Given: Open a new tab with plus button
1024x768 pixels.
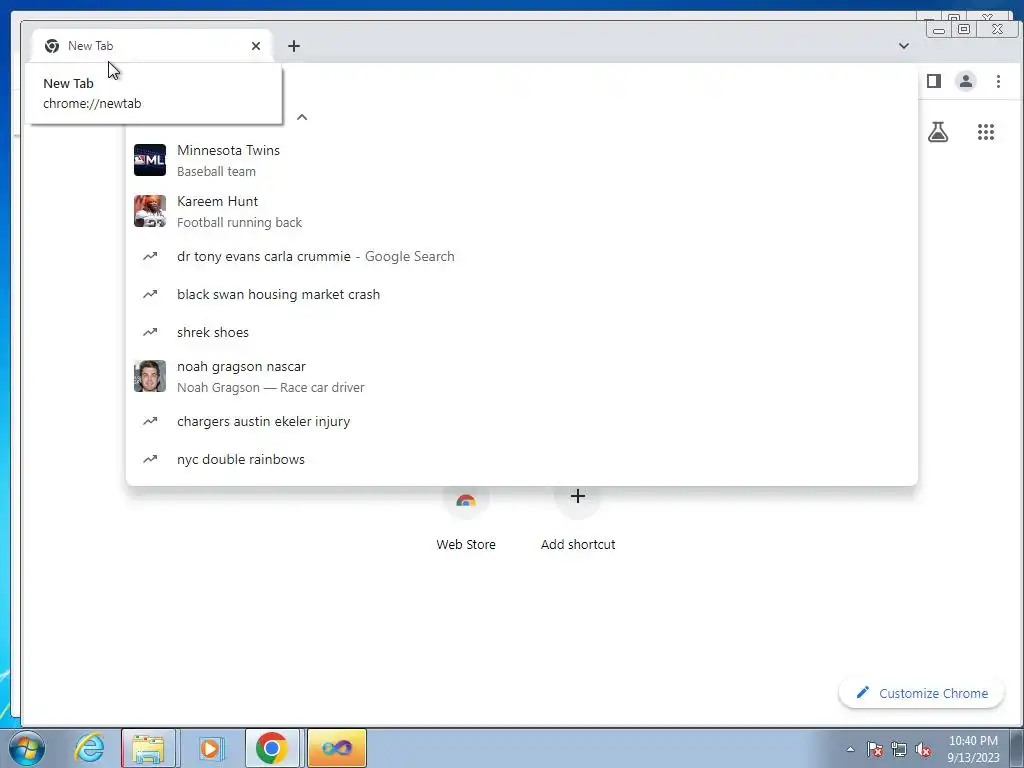Looking at the screenshot, I should pyautogui.click(x=294, y=46).
